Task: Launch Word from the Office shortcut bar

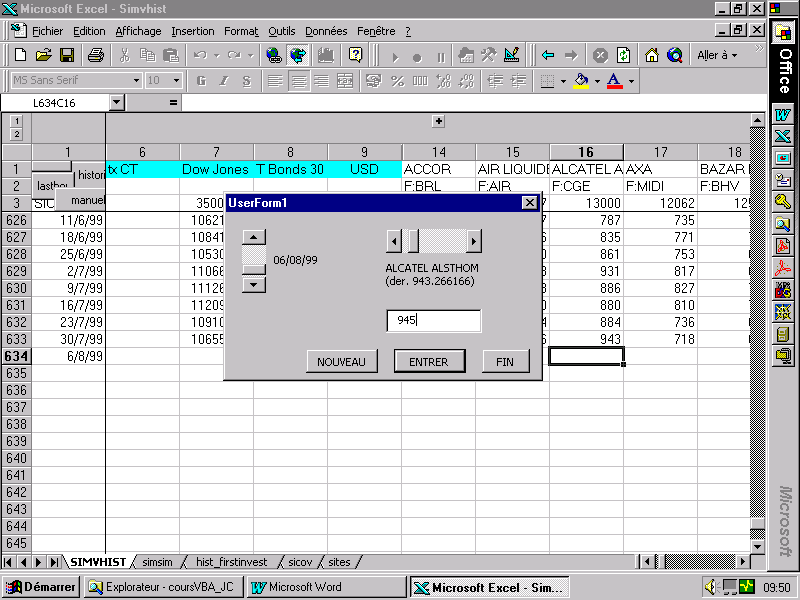Action: click(x=783, y=114)
